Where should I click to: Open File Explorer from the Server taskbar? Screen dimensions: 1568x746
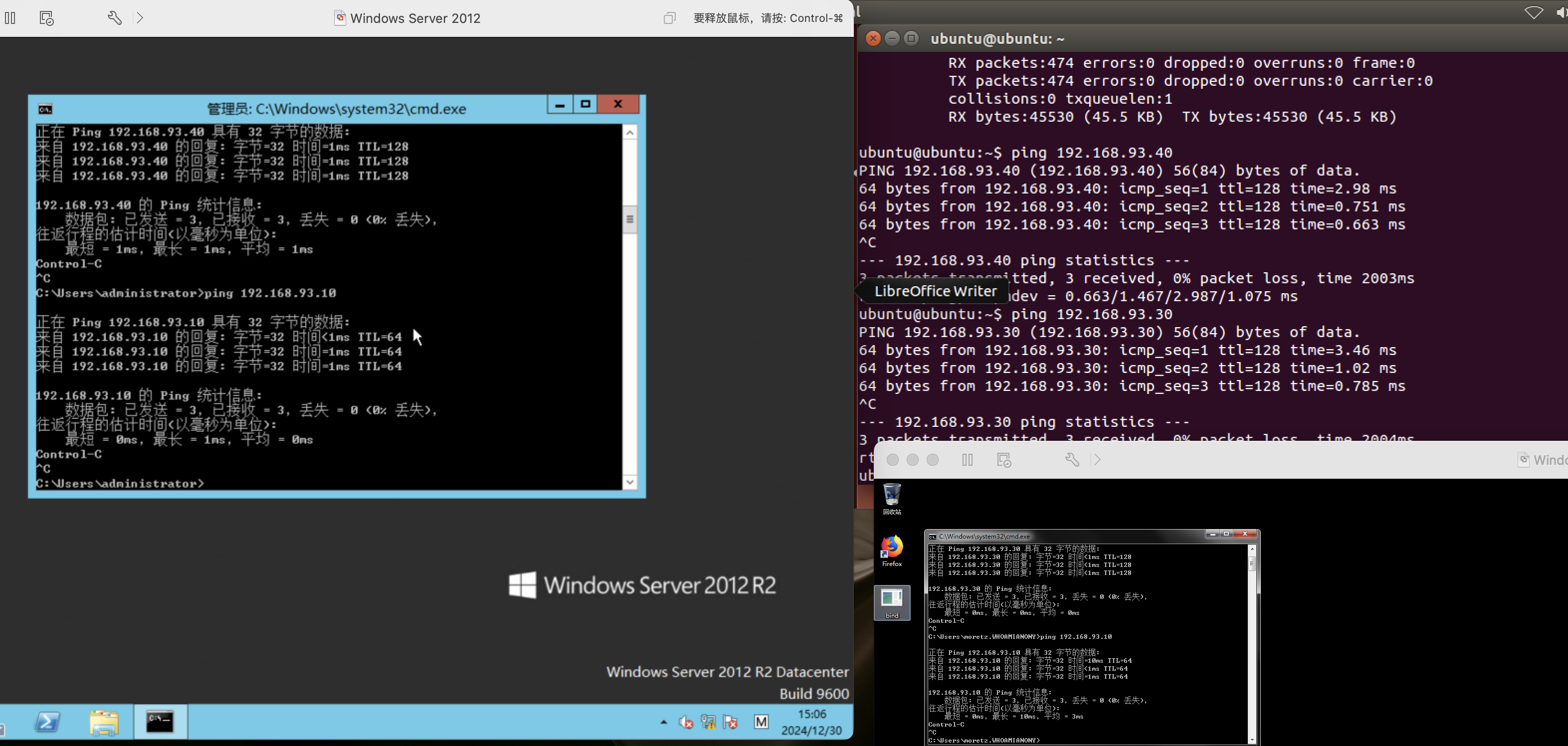(x=103, y=722)
